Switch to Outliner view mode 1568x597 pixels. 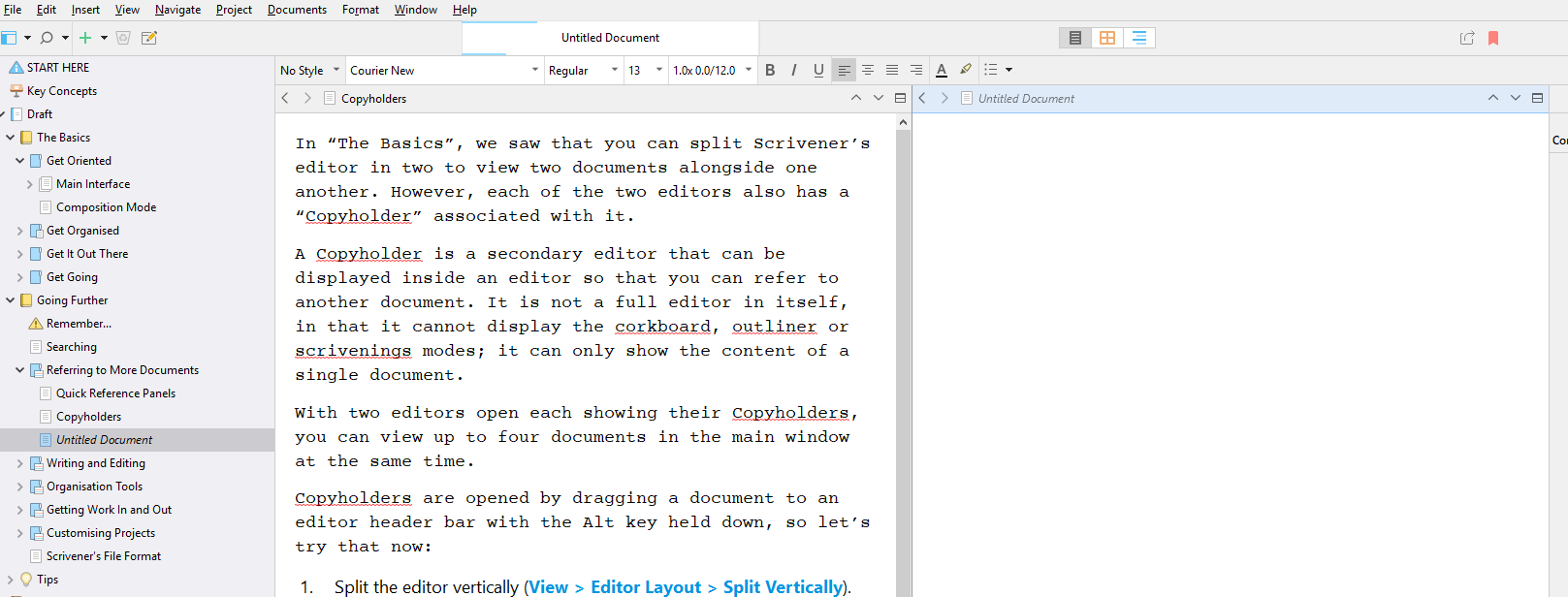(1138, 38)
